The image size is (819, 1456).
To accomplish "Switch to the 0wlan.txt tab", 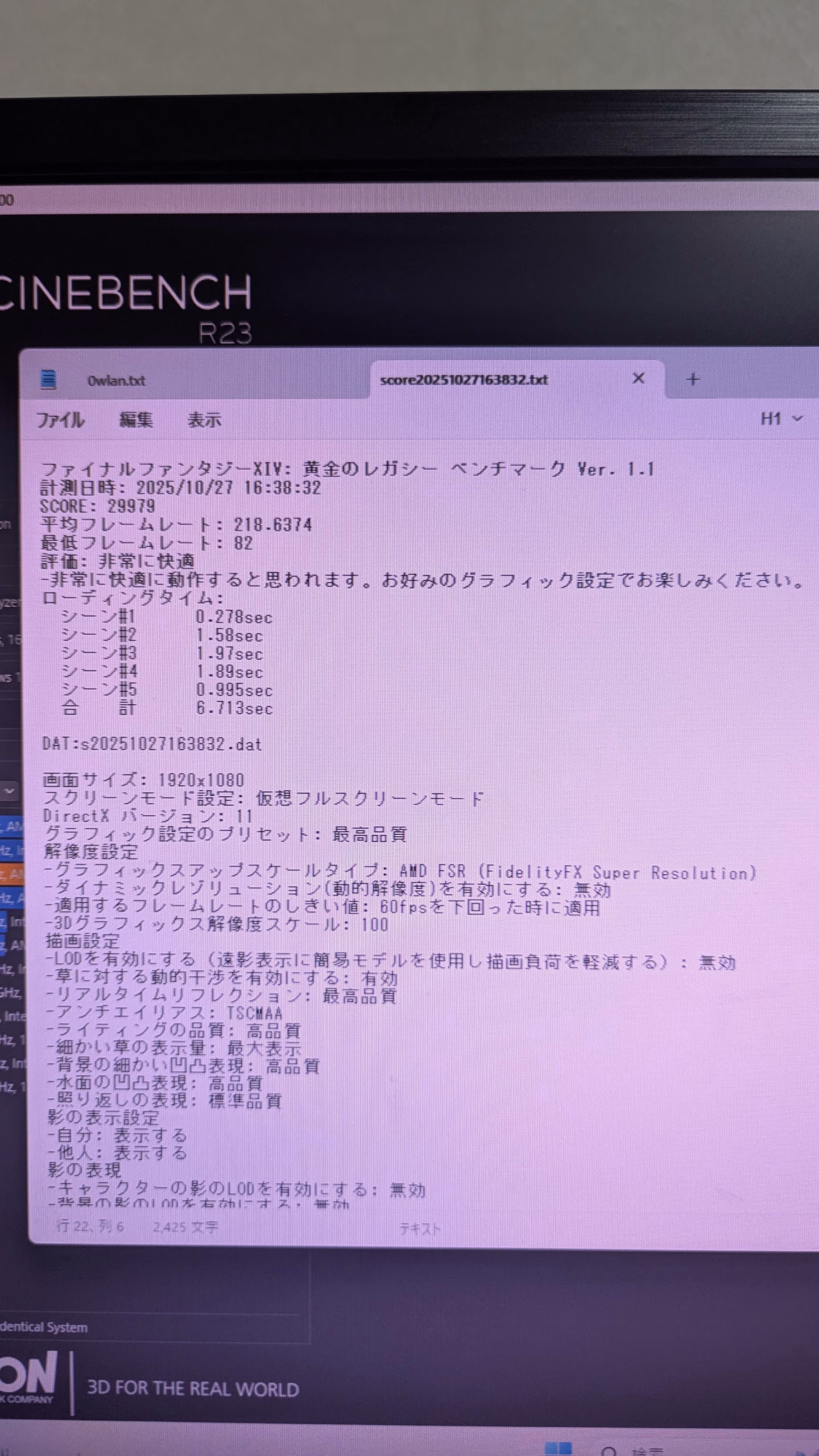I will coord(116,380).
